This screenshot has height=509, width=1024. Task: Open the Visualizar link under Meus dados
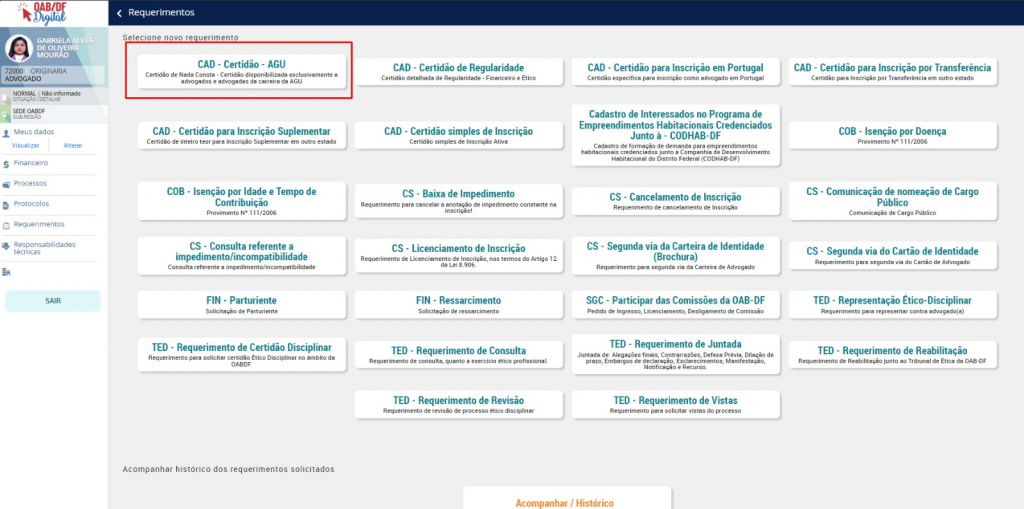pyautogui.click(x=26, y=146)
